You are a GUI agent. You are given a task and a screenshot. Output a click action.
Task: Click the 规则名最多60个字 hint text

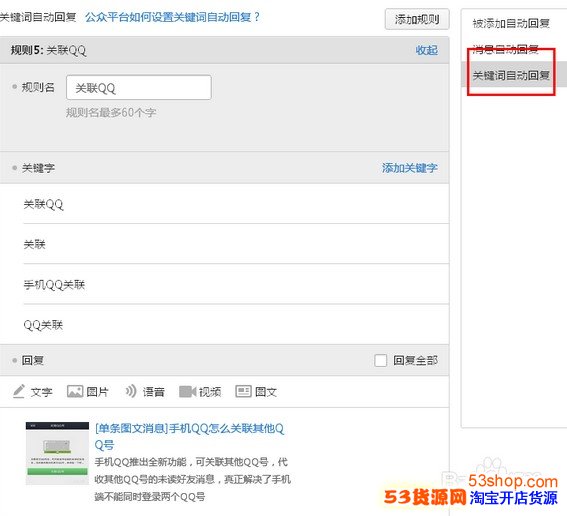(111, 112)
